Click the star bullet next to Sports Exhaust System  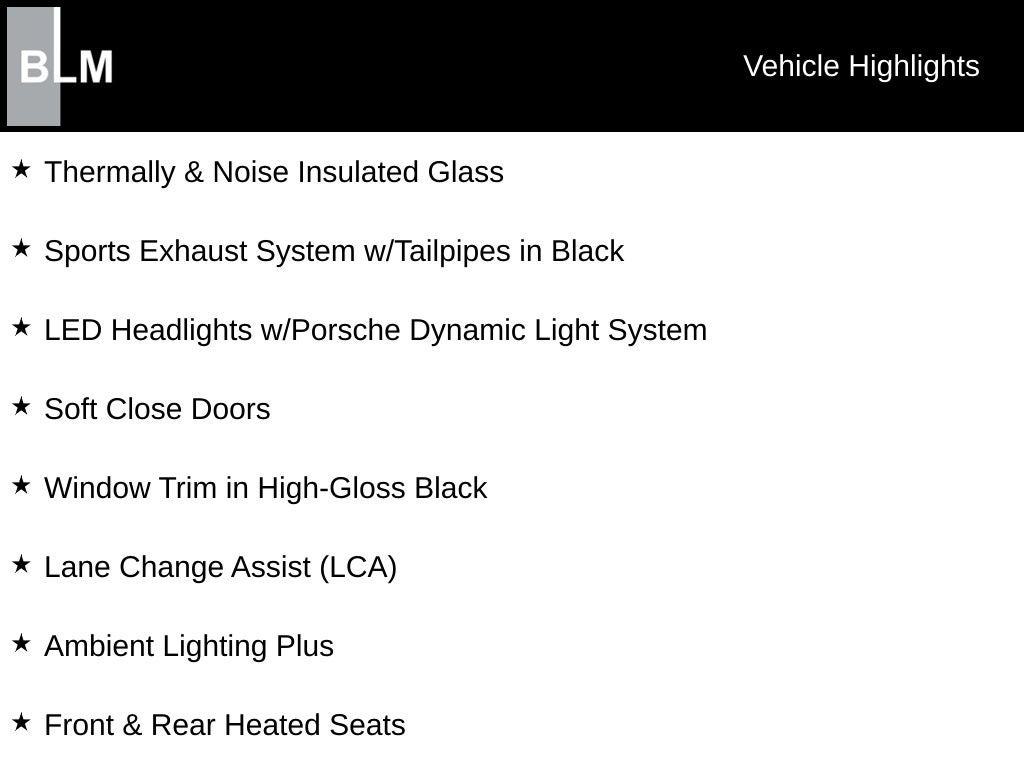tap(21, 249)
